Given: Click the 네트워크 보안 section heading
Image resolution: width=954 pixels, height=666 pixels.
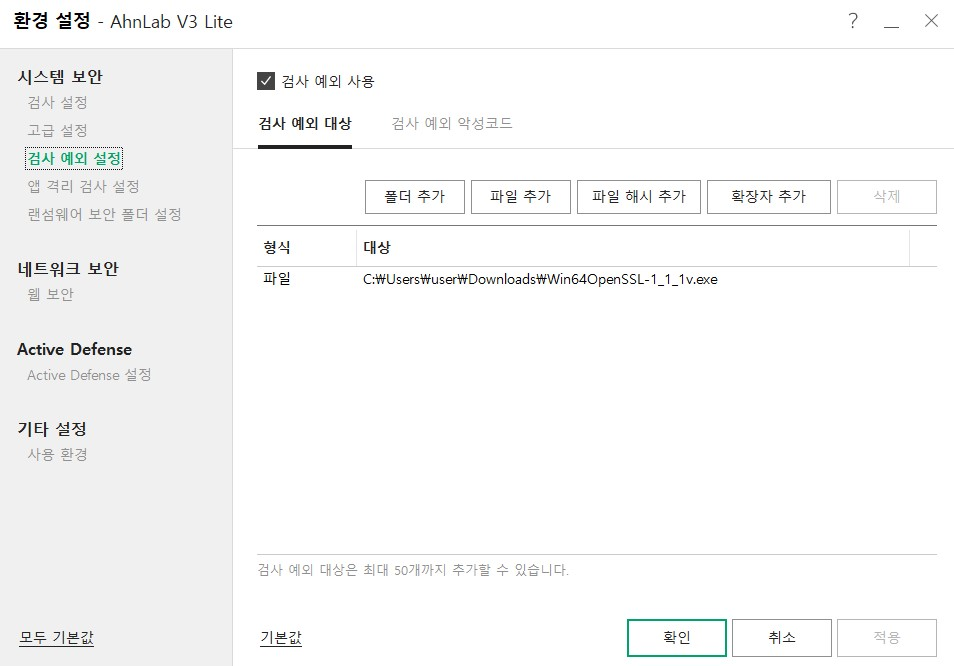Looking at the screenshot, I should 68,268.
